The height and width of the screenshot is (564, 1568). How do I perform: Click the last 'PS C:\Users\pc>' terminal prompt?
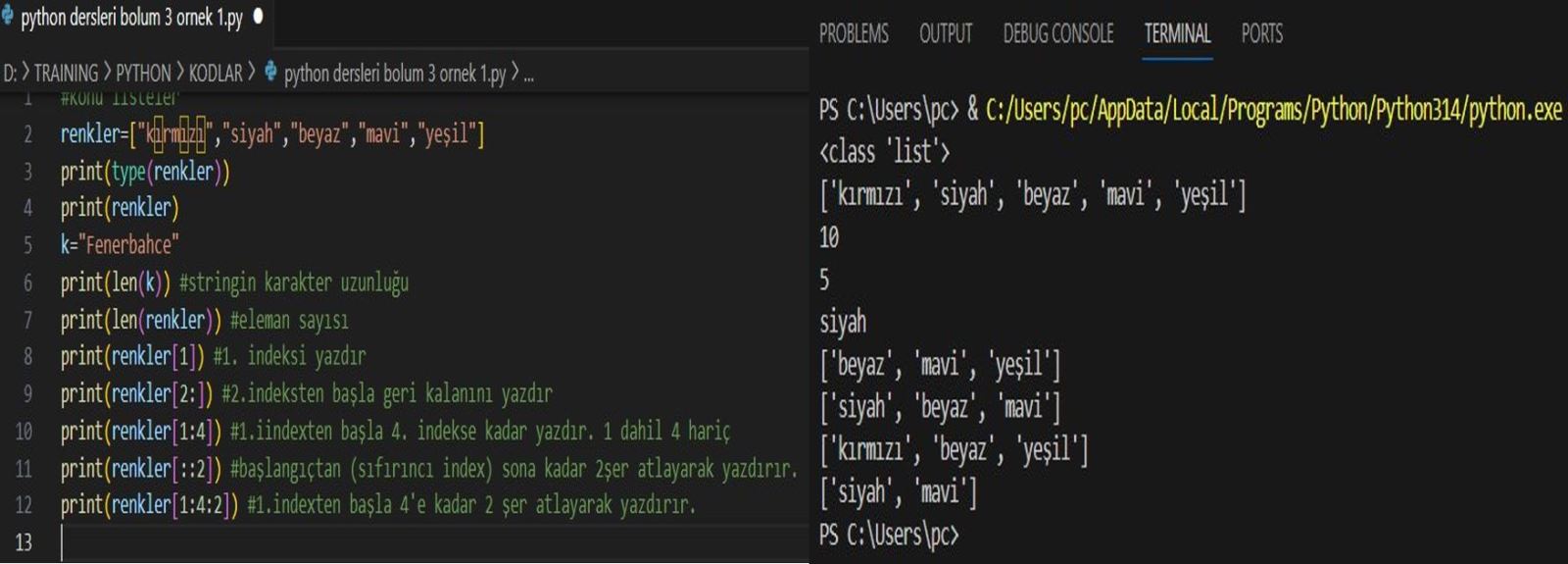tap(888, 536)
